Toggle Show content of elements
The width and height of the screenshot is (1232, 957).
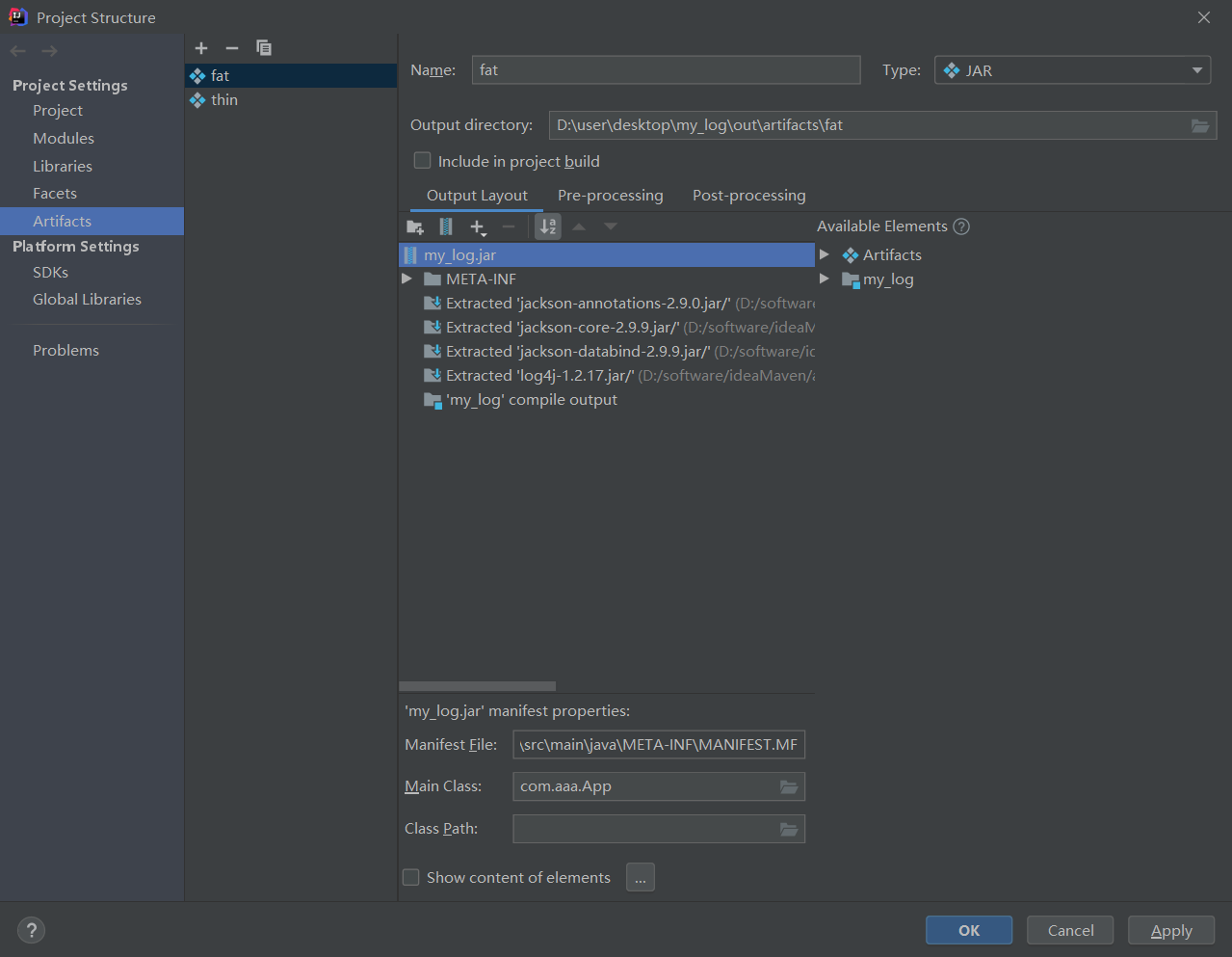tap(411, 877)
